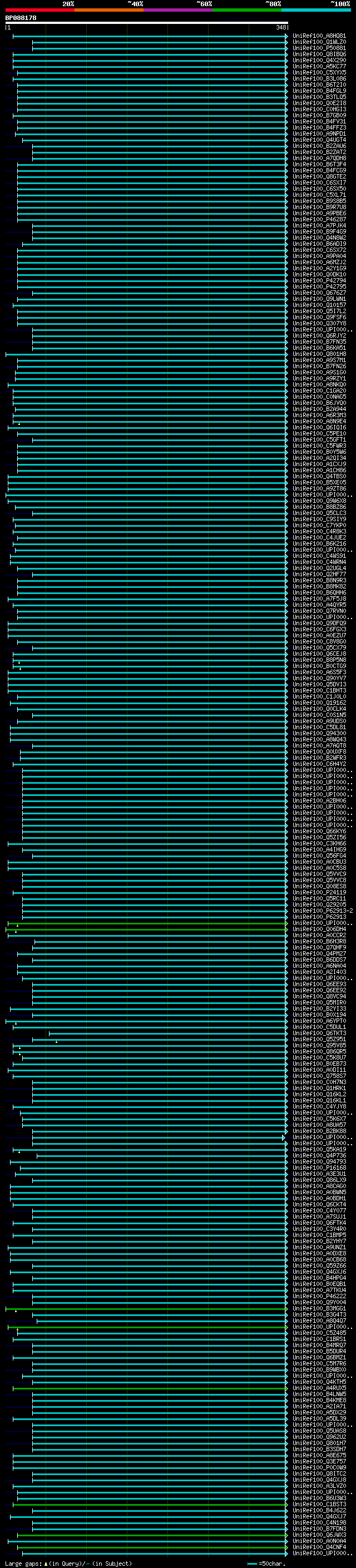Select the UniRef100_Q66KY6 label

click(x=319, y=830)
